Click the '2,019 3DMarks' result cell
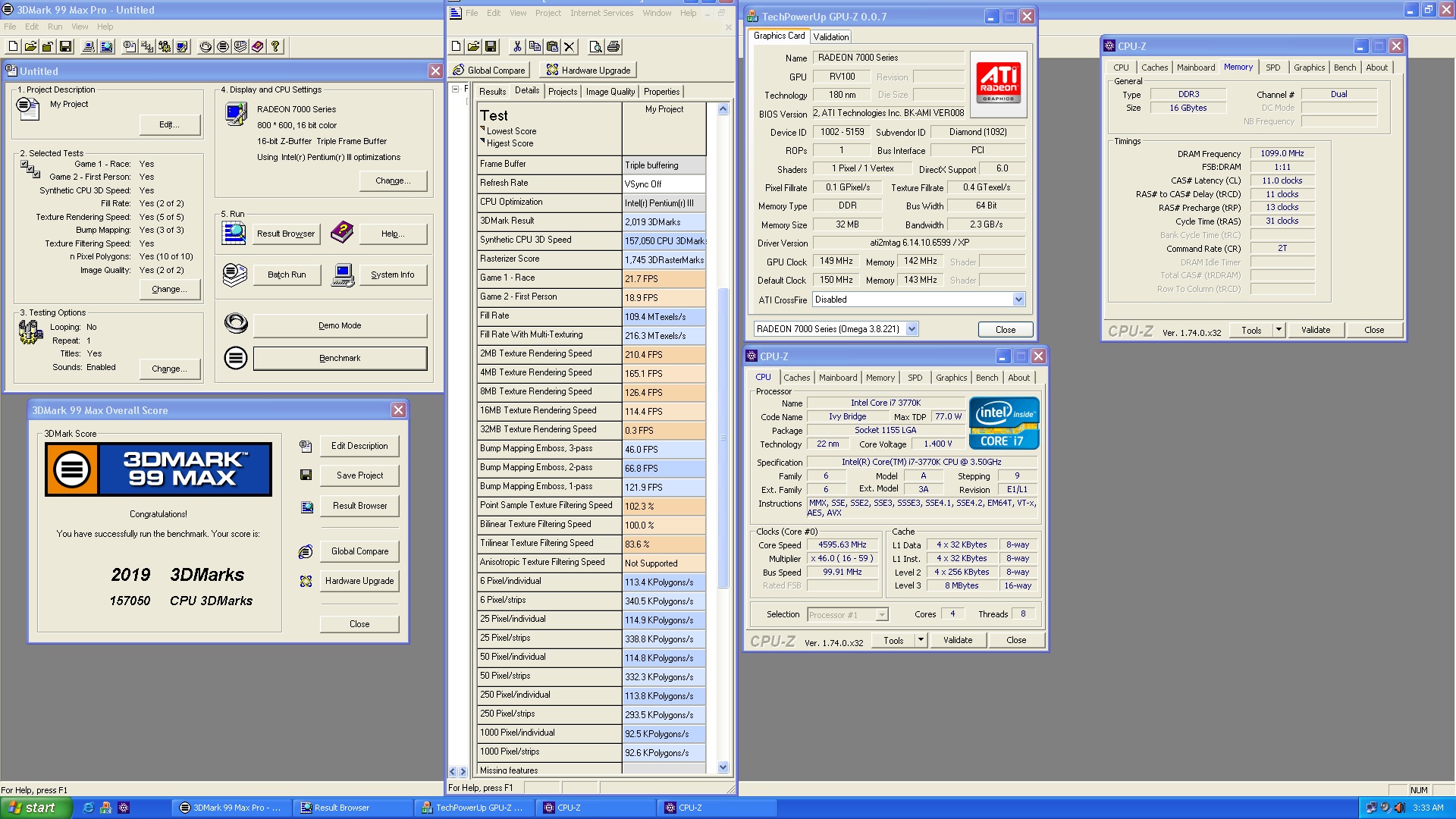Viewport: 1456px width, 819px height. click(x=664, y=221)
